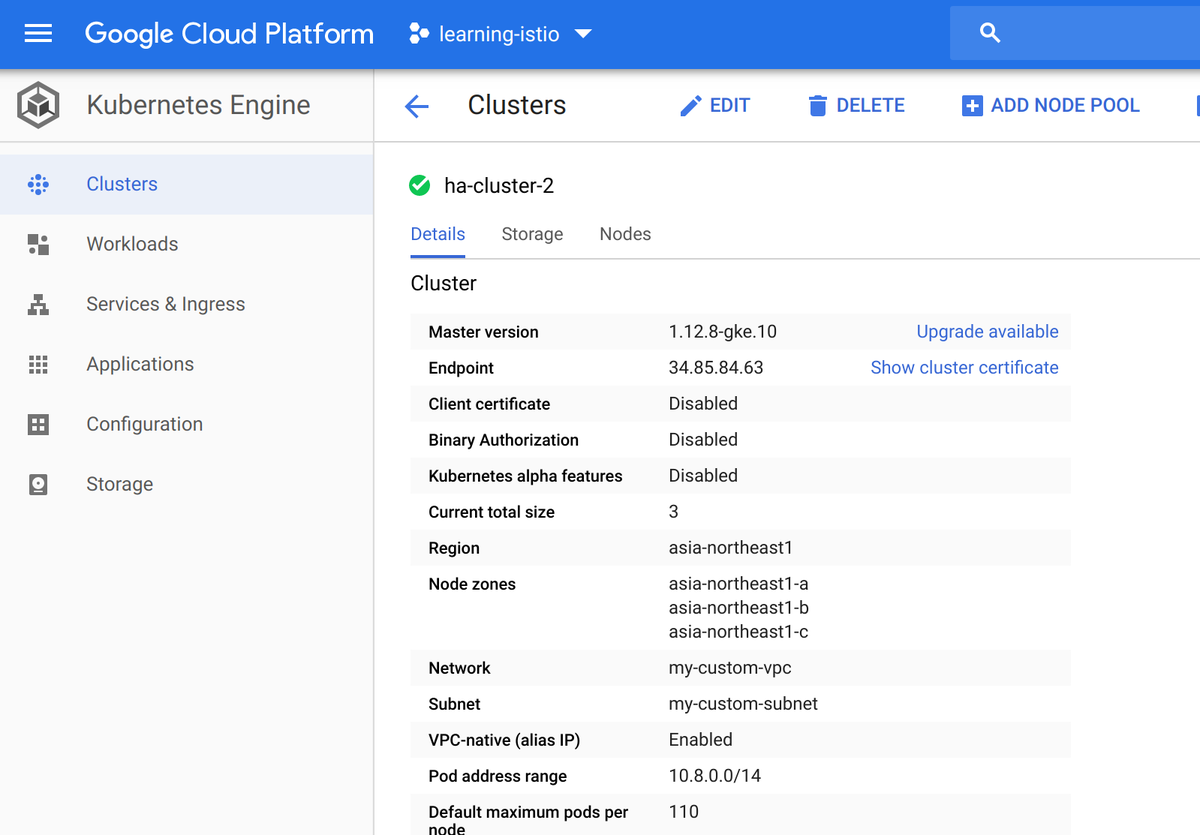Click the Configuration sidebar icon

coord(38,424)
